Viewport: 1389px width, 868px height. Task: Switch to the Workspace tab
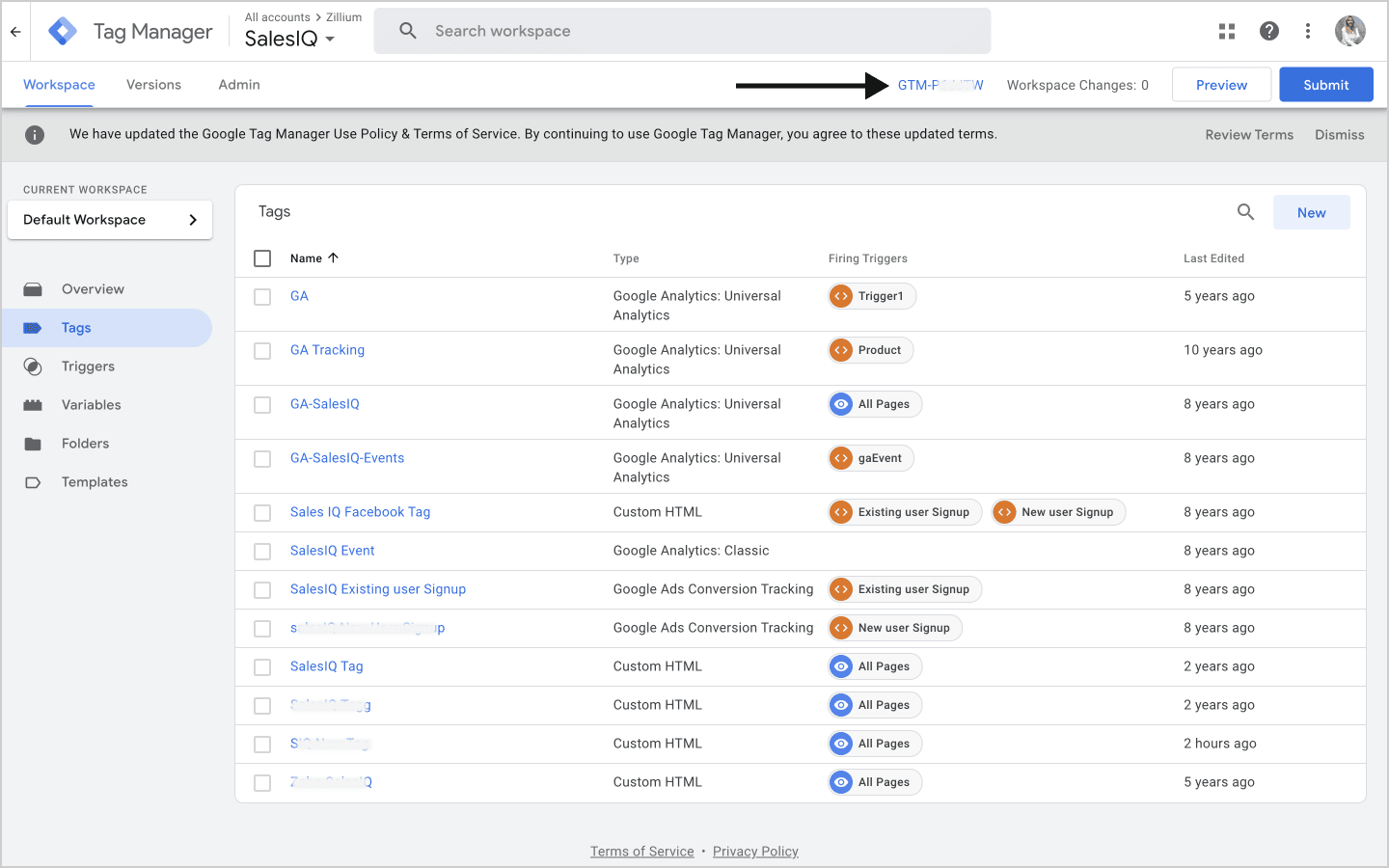59,85
